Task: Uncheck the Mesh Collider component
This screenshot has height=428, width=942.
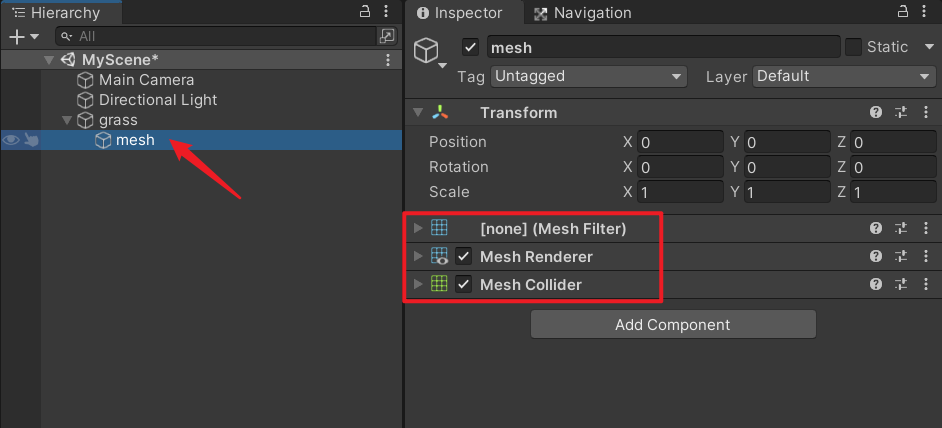Action: coord(464,285)
